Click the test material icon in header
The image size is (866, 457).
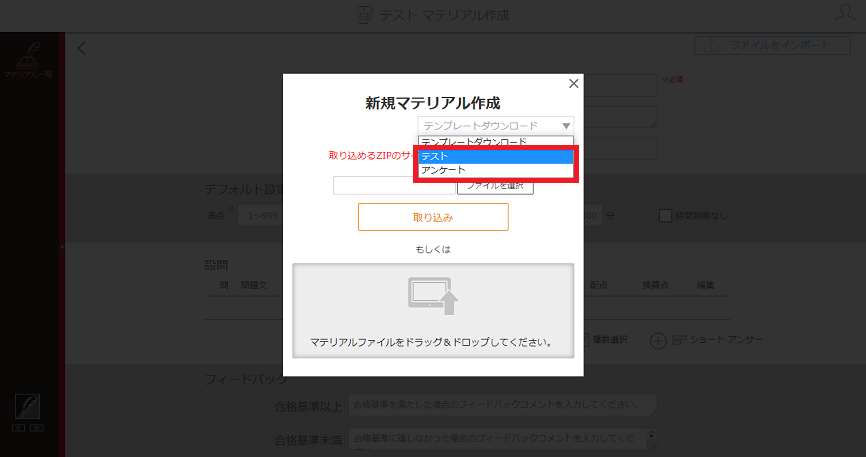click(365, 15)
